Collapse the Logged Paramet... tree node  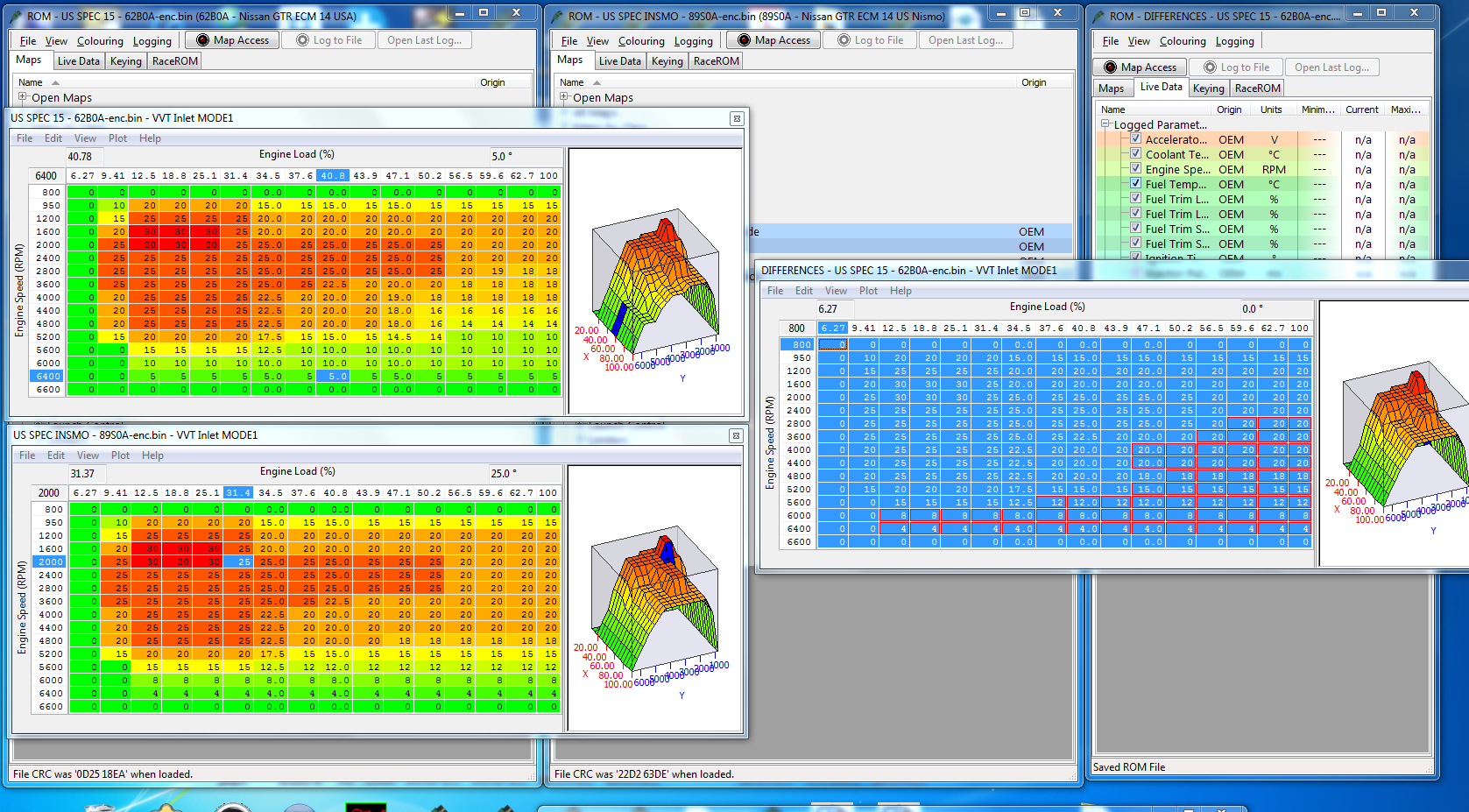pos(1105,124)
